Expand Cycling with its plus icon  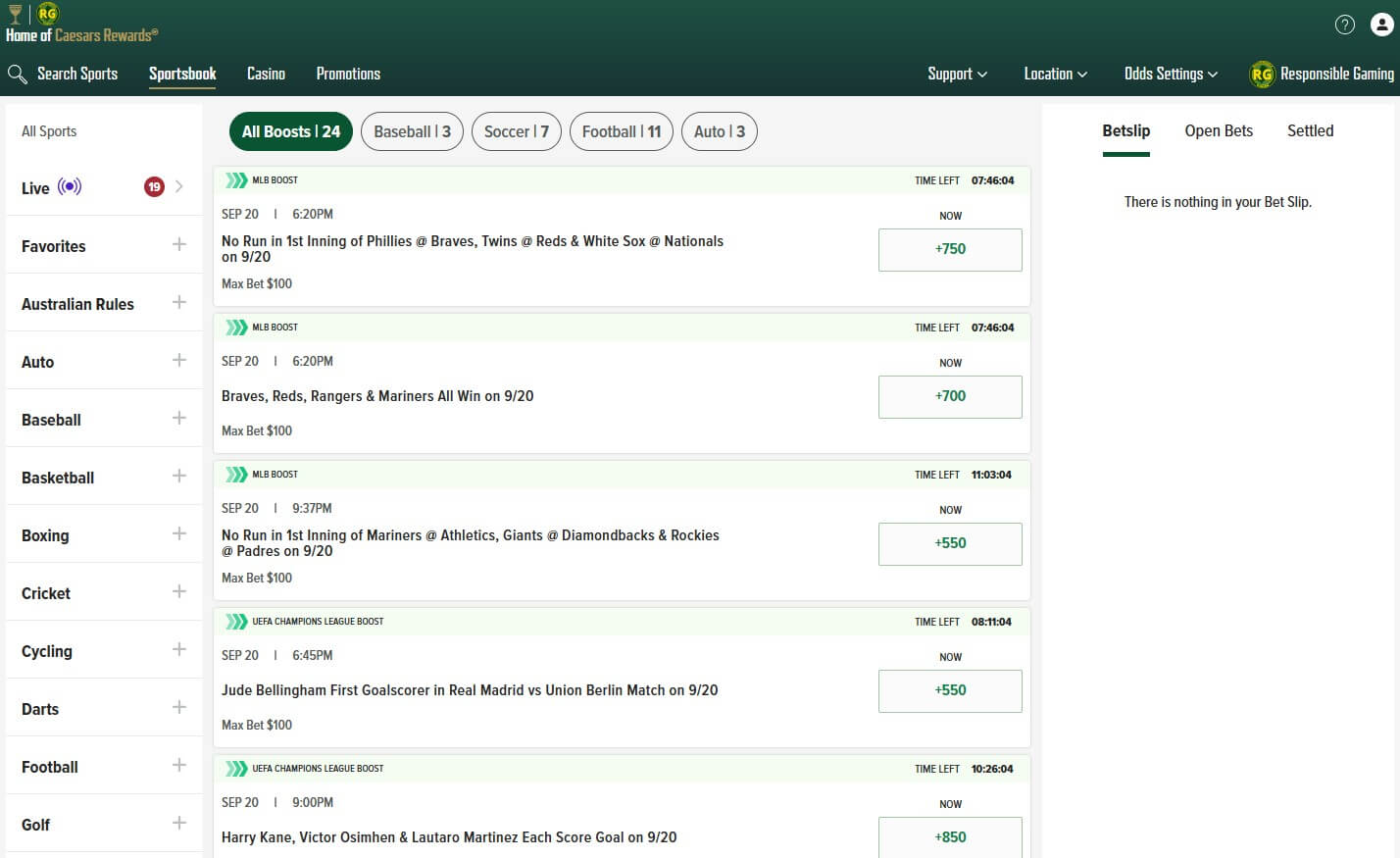179,649
